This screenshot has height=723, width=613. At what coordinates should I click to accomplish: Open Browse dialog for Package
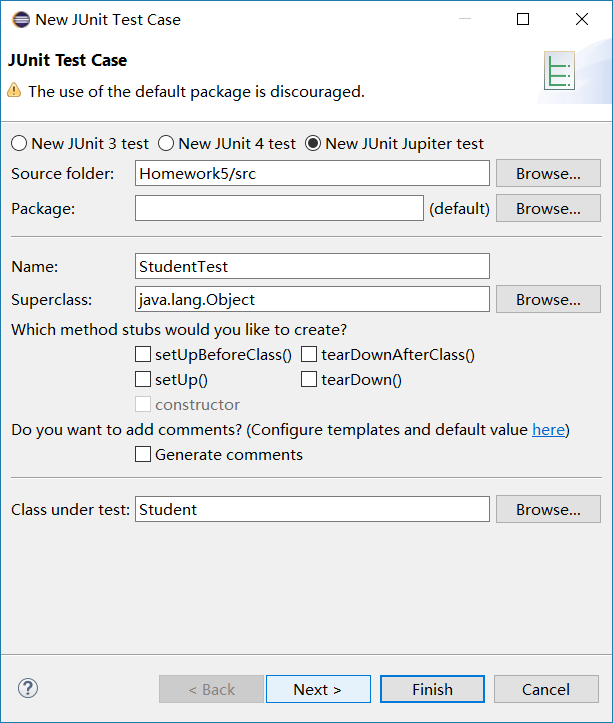pos(548,208)
